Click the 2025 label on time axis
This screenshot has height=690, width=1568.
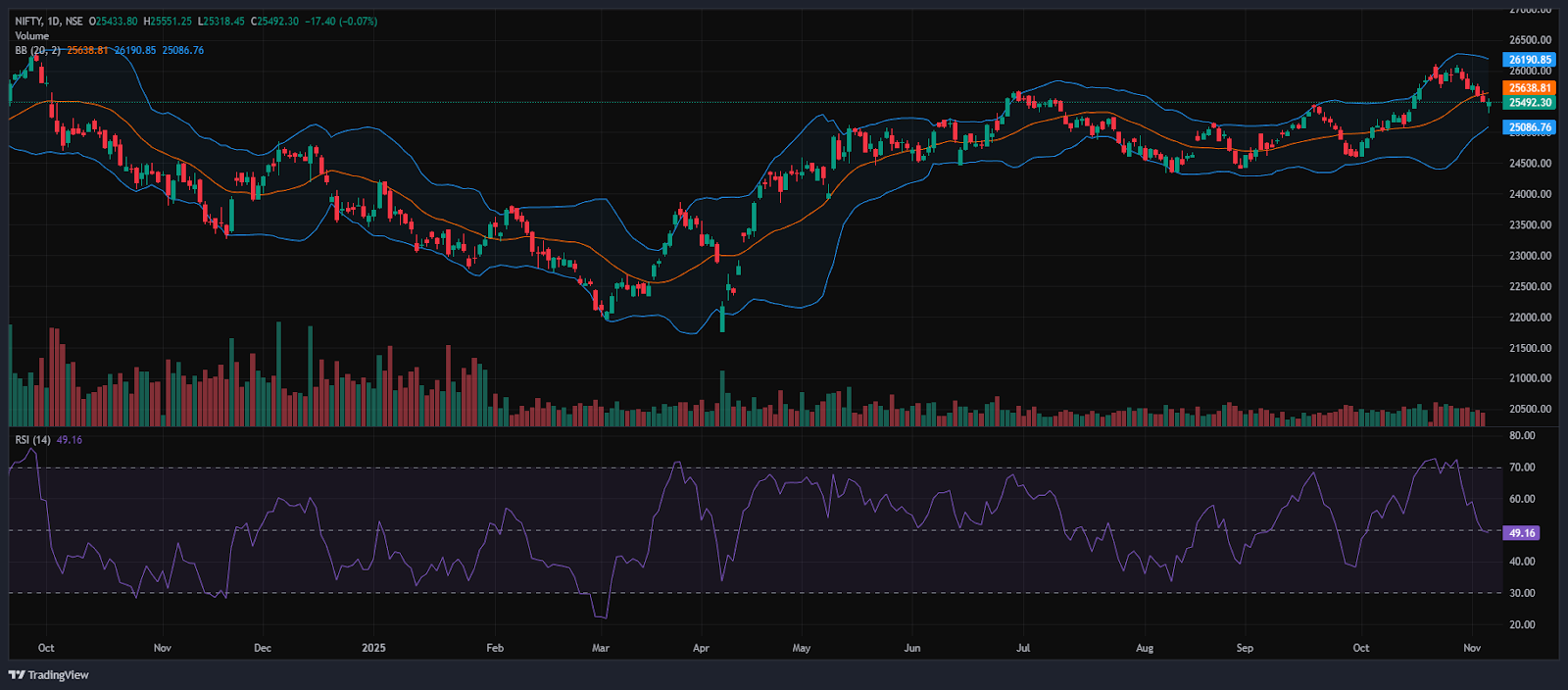(373, 648)
